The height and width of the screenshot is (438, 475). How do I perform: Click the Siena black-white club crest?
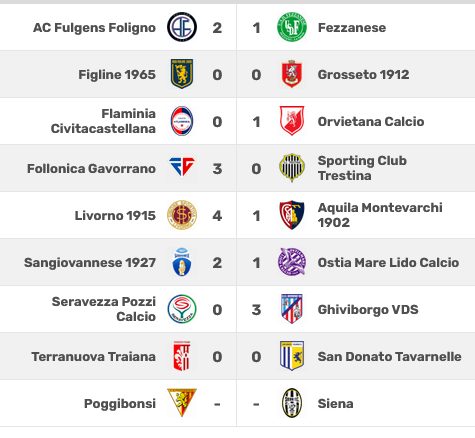pos(292,403)
